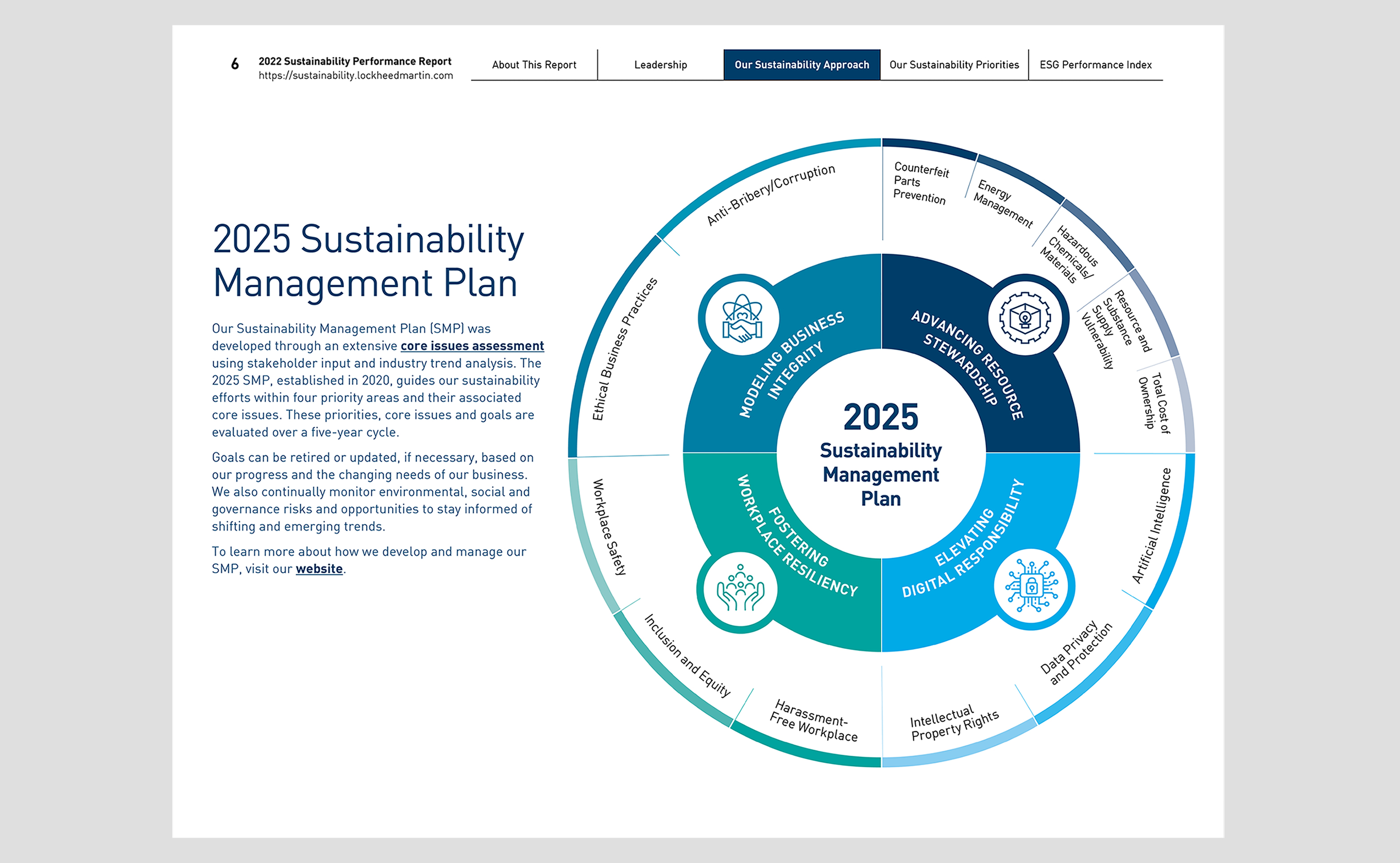Follow the core issues assessment link

(x=472, y=346)
